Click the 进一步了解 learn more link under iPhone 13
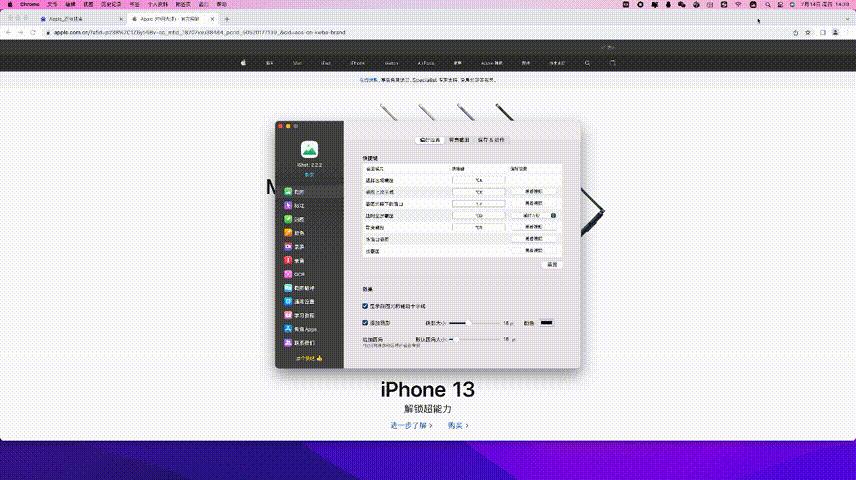Image resolution: width=856 pixels, height=480 pixels. click(411, 425)
